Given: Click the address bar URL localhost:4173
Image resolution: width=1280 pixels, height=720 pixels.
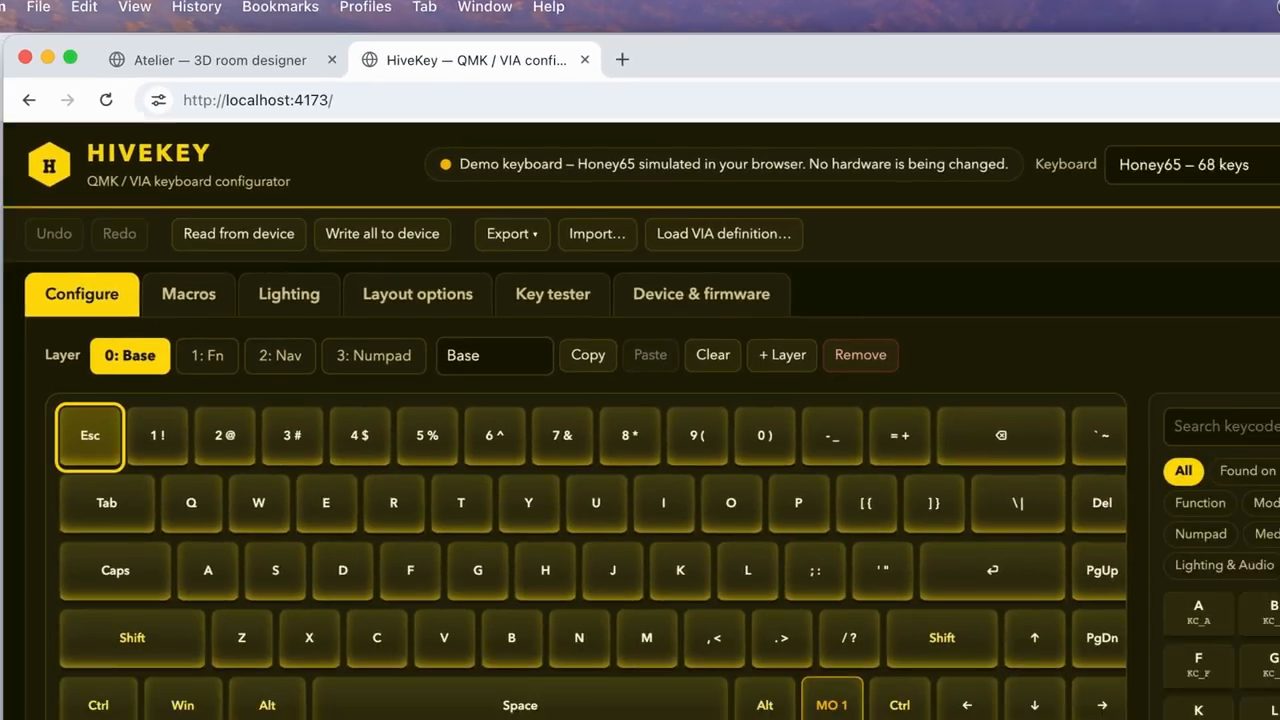Looking at the screenshot, I should pyautogui.click(x=258, y=100).
